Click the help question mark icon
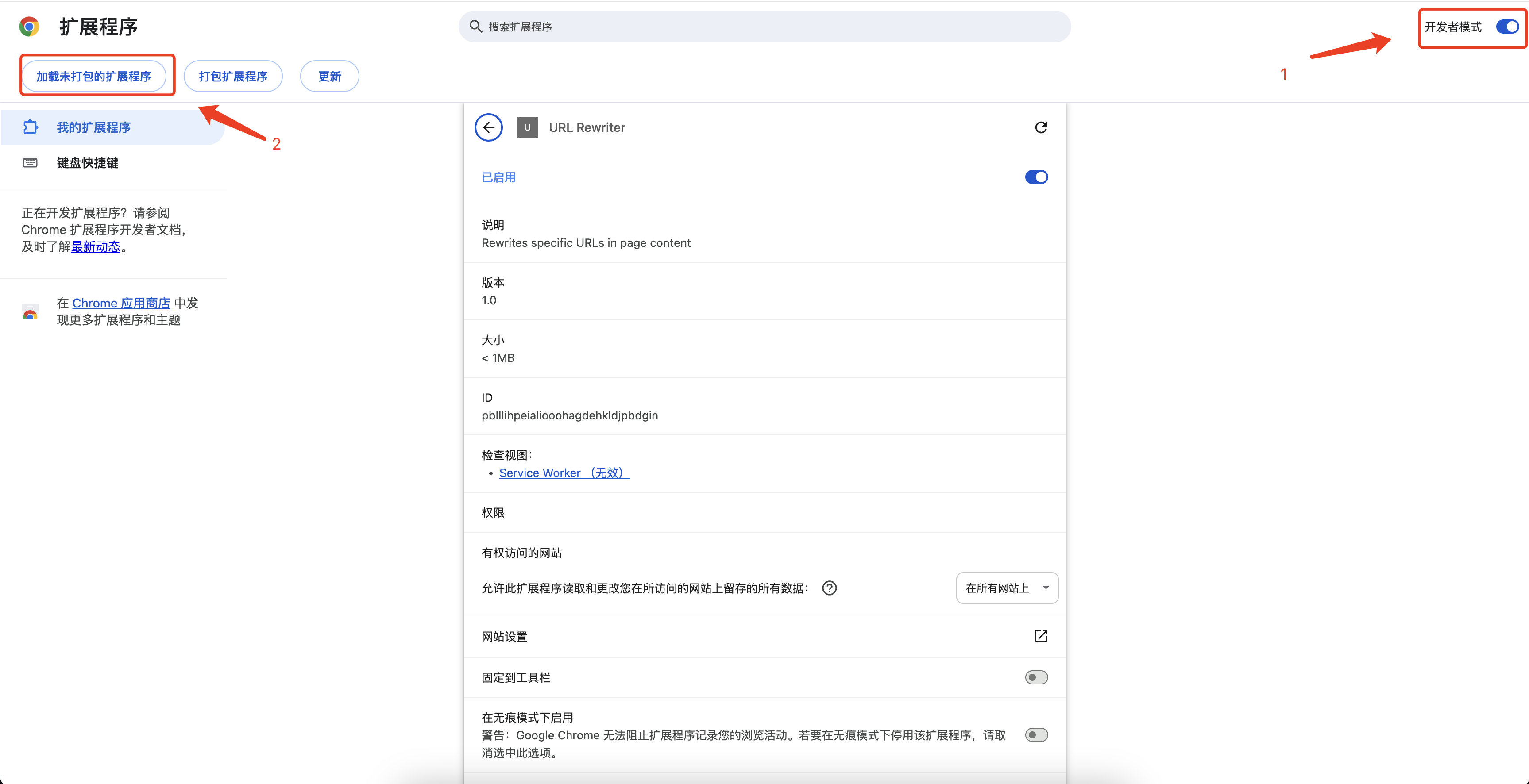Viewport: 1529px width, 784px height. (x=829, y=588)
